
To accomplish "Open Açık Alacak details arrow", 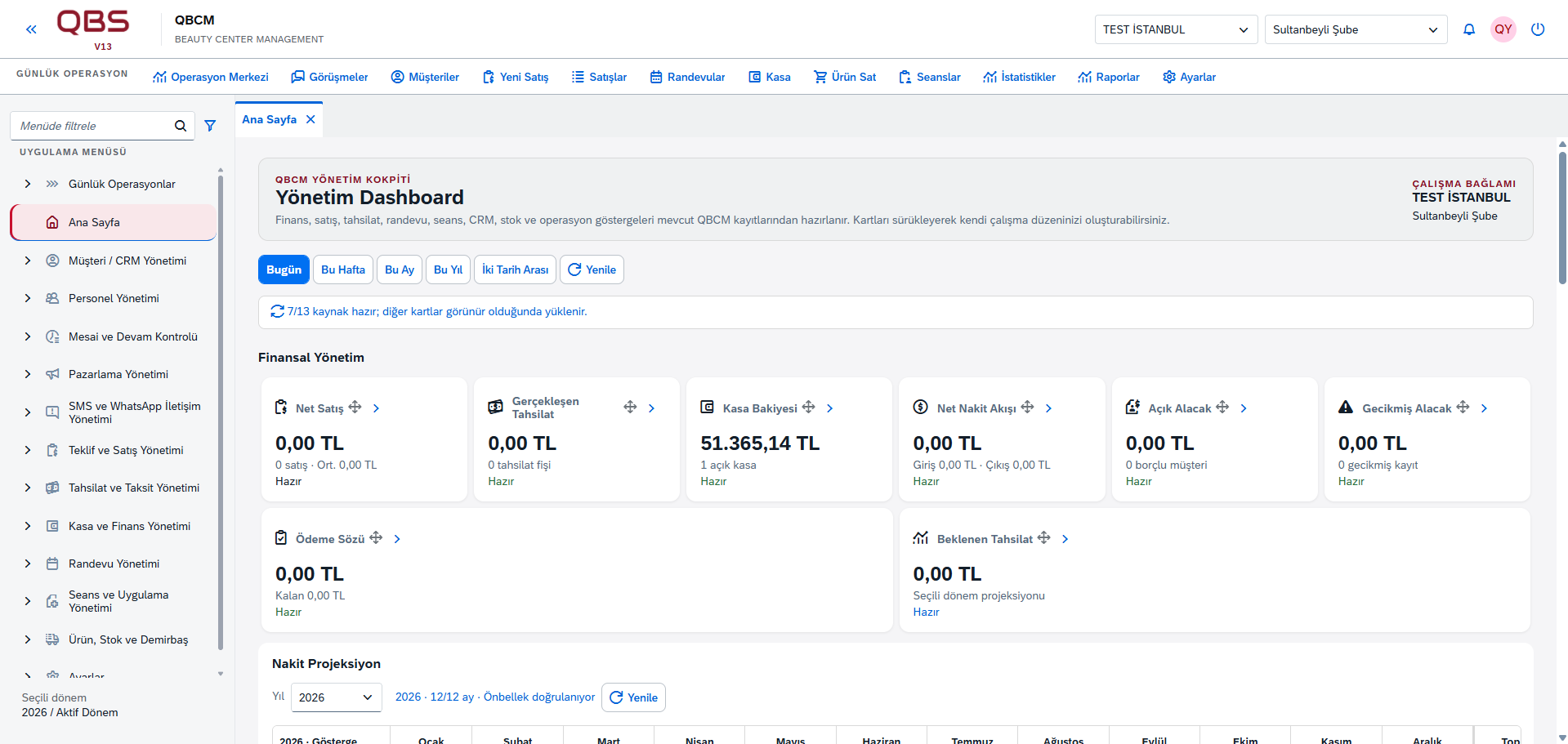I will pos(1244,408).
